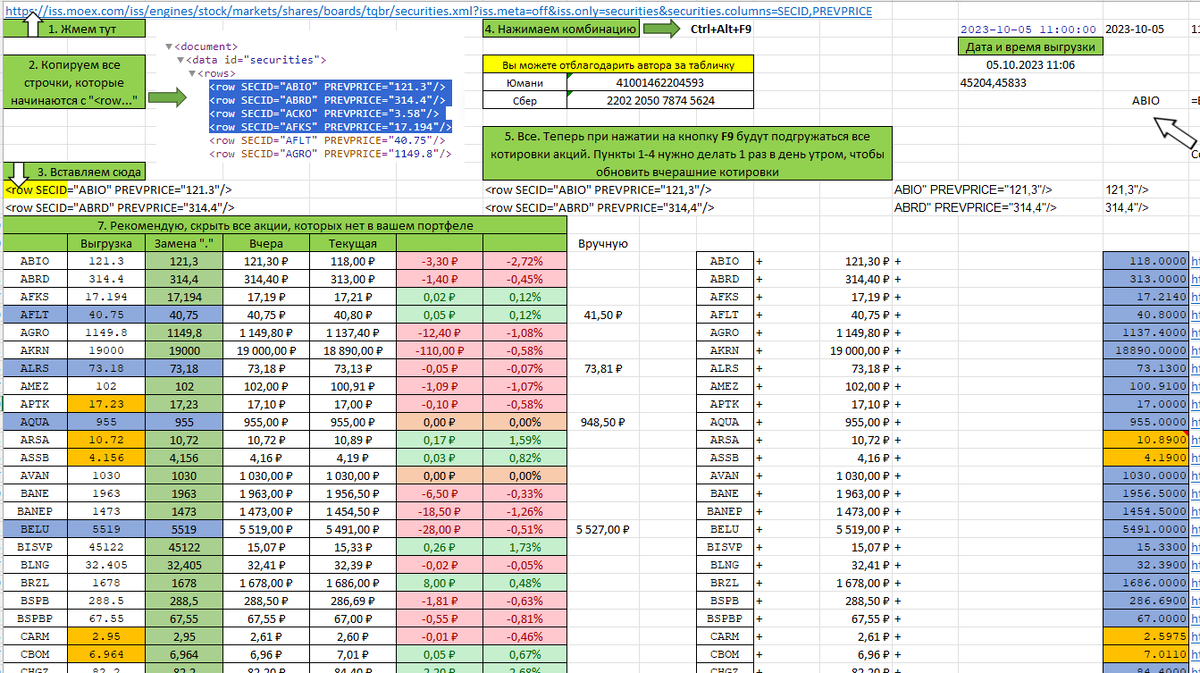1200x673 pixels.
Task: Select the current price 5 491,00 ₽
Action: (353, 529)
